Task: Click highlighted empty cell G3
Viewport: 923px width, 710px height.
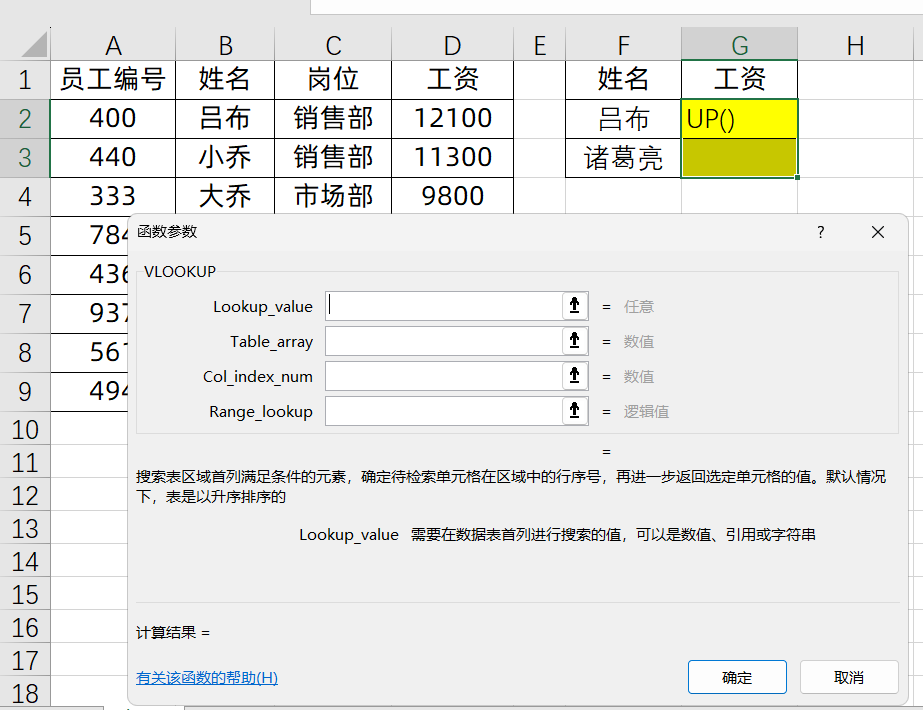Action: click(739, 158)
